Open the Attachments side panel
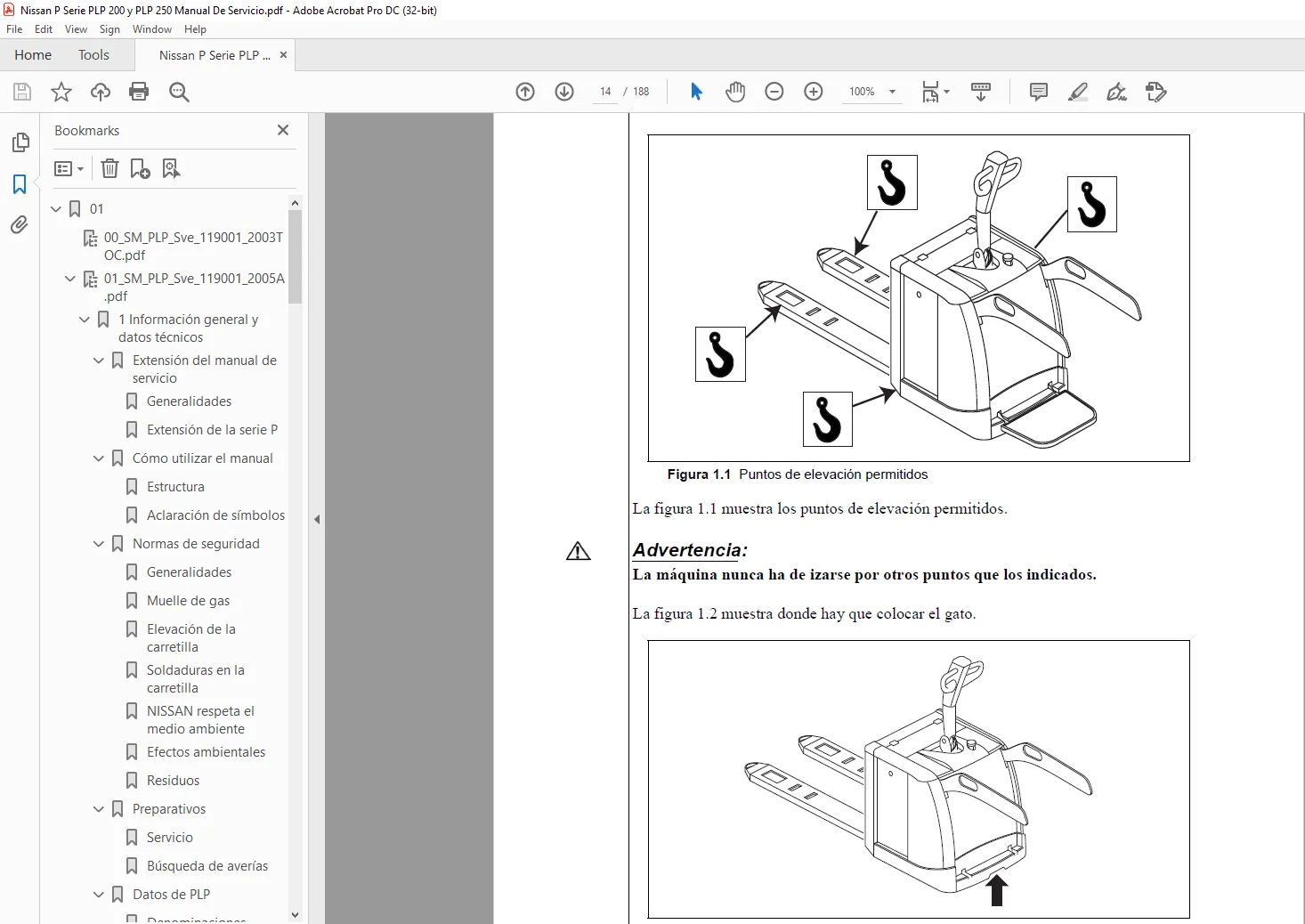Screen dimensions: 1305x924 (x=20, y=225)
